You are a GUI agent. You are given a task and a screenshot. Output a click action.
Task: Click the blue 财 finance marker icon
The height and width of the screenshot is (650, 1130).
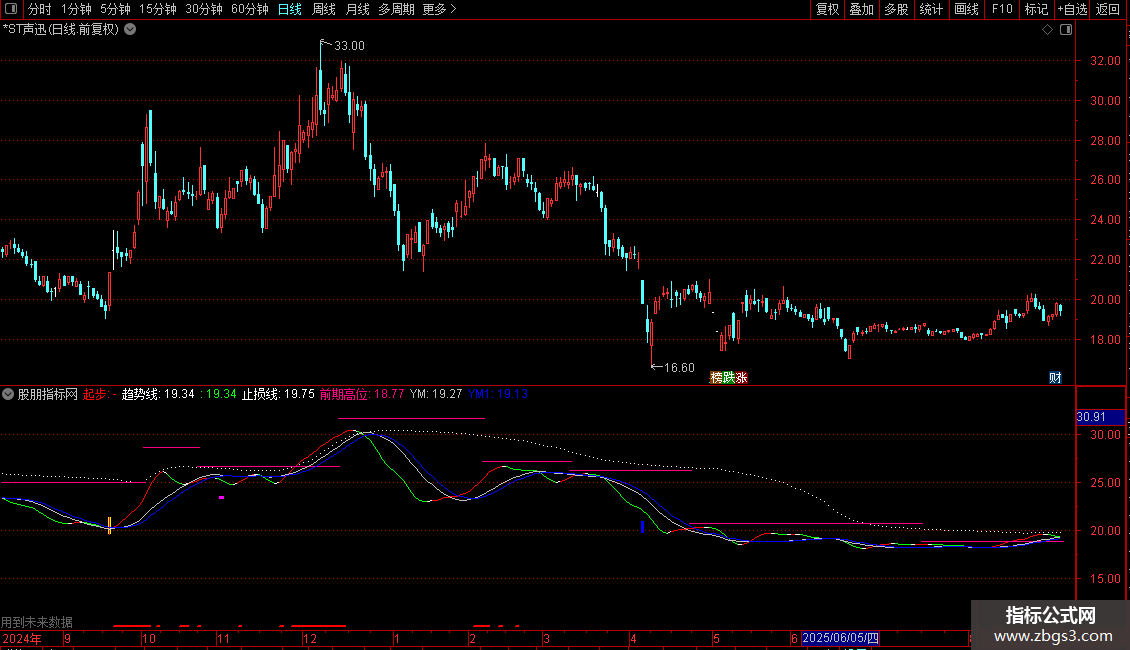(x=1055, y=378)
